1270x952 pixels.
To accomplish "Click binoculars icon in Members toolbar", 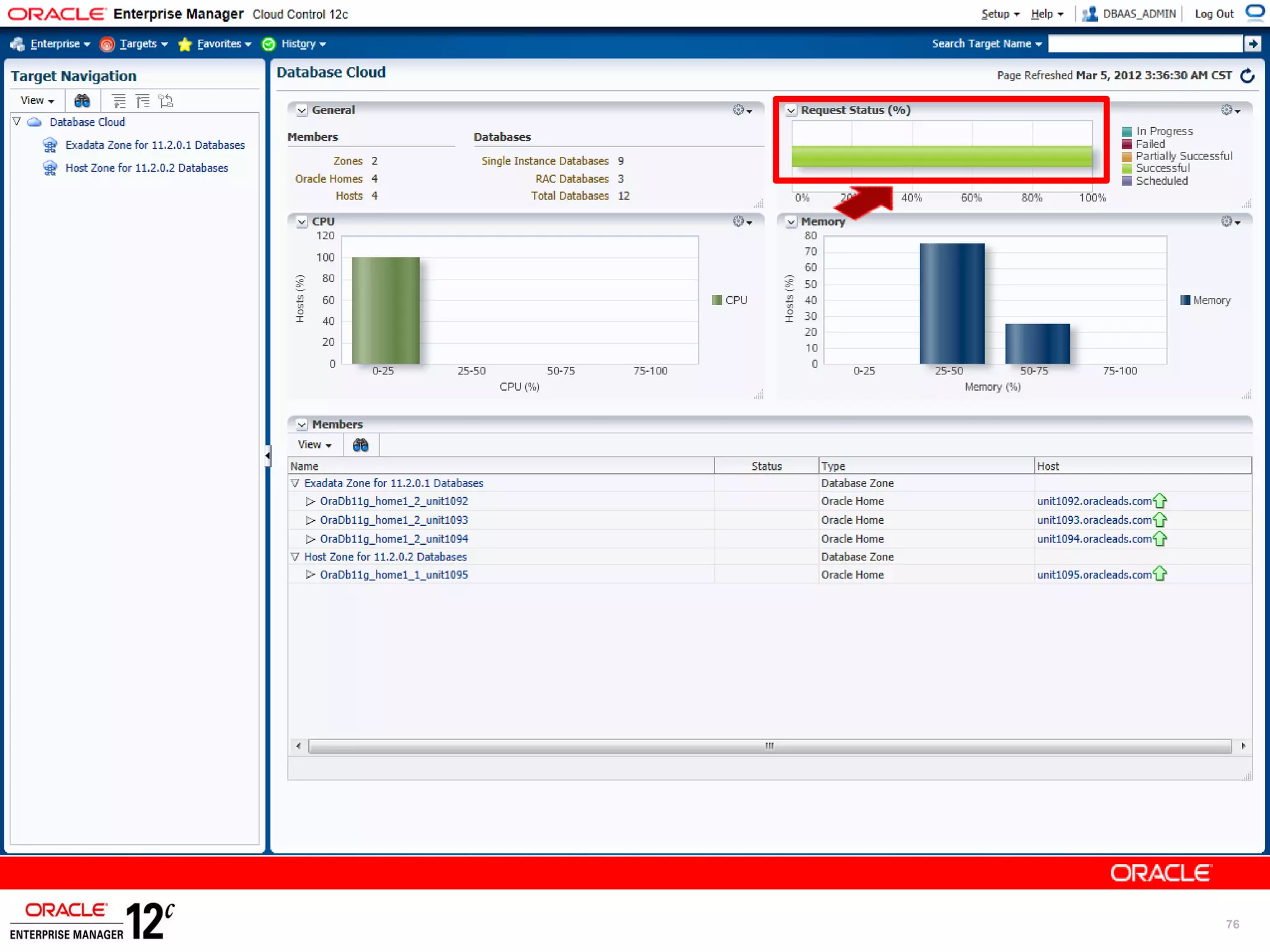I will coord(360,445).
